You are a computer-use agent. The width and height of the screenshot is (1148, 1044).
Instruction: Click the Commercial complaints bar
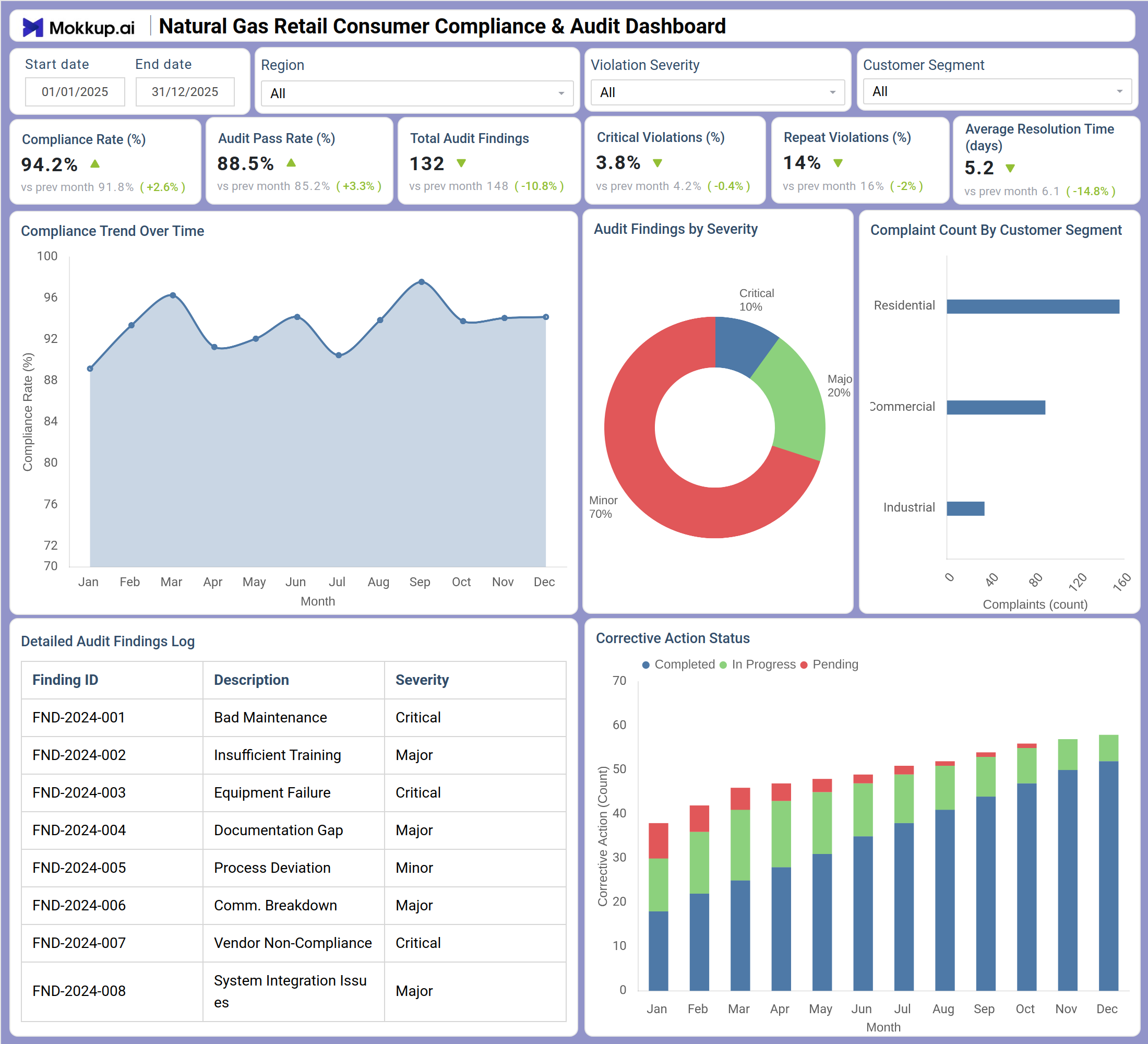coord(996,407)
